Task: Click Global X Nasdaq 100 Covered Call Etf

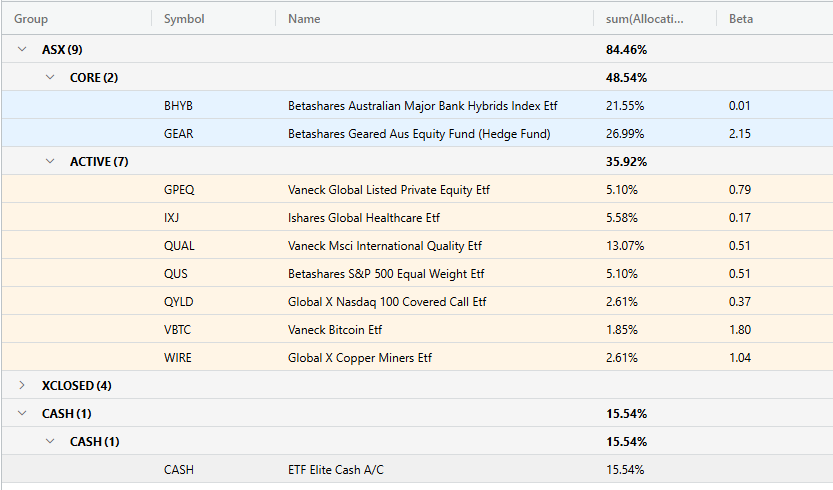Action: pos(387,302)
